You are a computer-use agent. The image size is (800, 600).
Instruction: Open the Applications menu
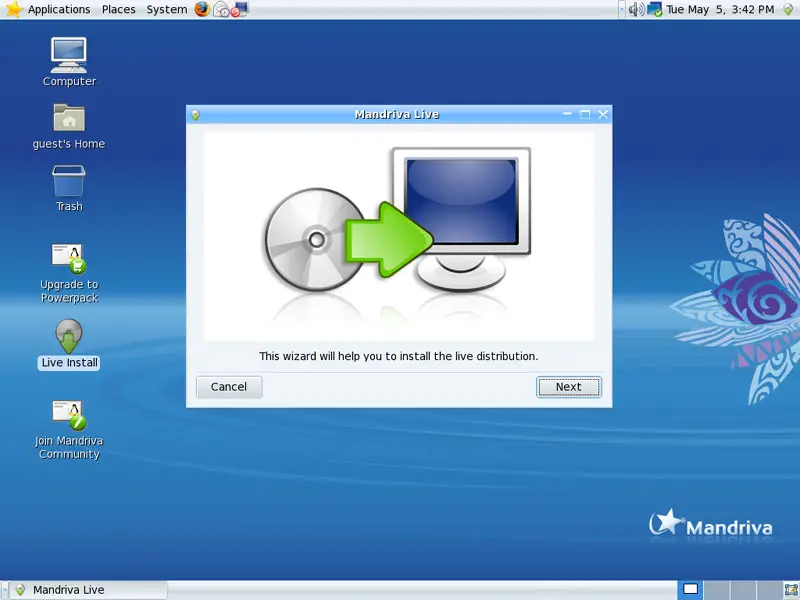(59, 9)
